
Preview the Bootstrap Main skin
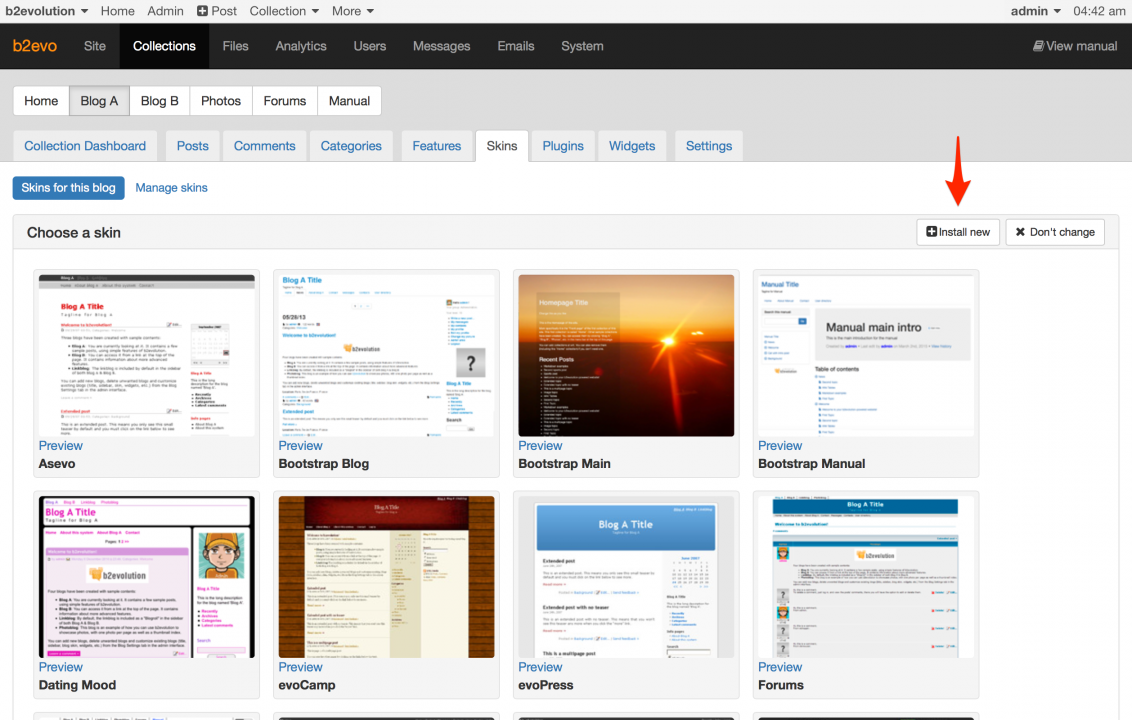(540, 446)
